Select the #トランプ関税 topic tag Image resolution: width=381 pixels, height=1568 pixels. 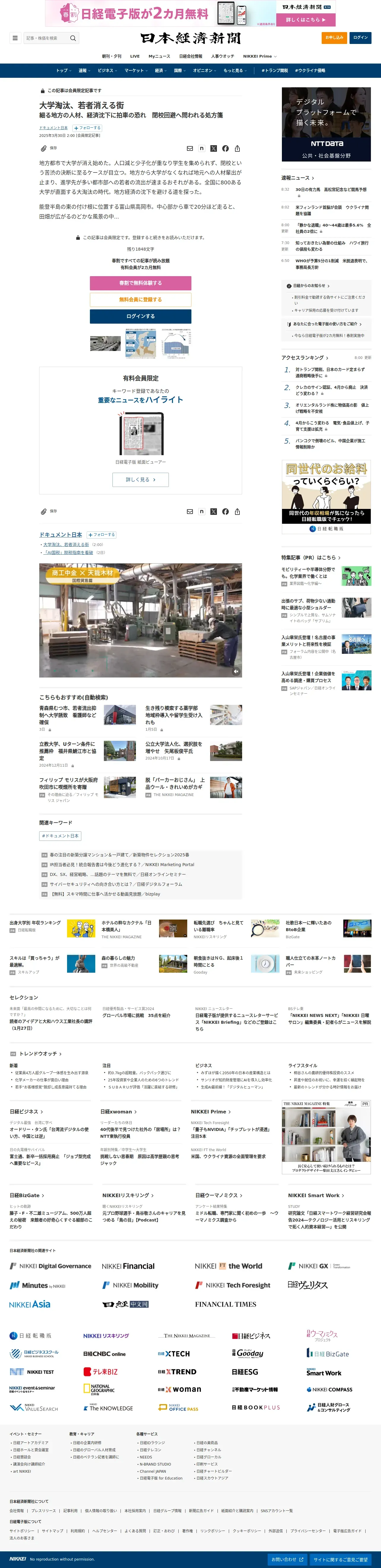(275, 71)
